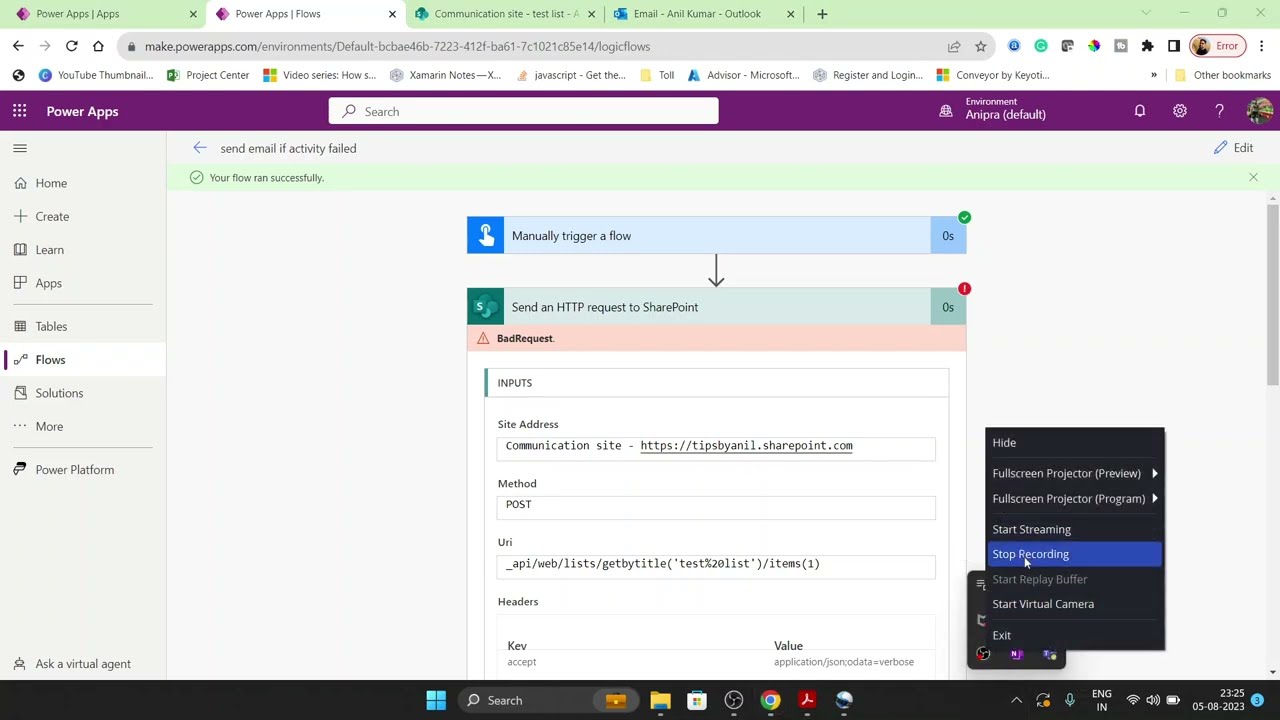The height and width of the screenshot is (720, 1280).
Task: Open the Environment Anipra picker
Action: point(993,109)
